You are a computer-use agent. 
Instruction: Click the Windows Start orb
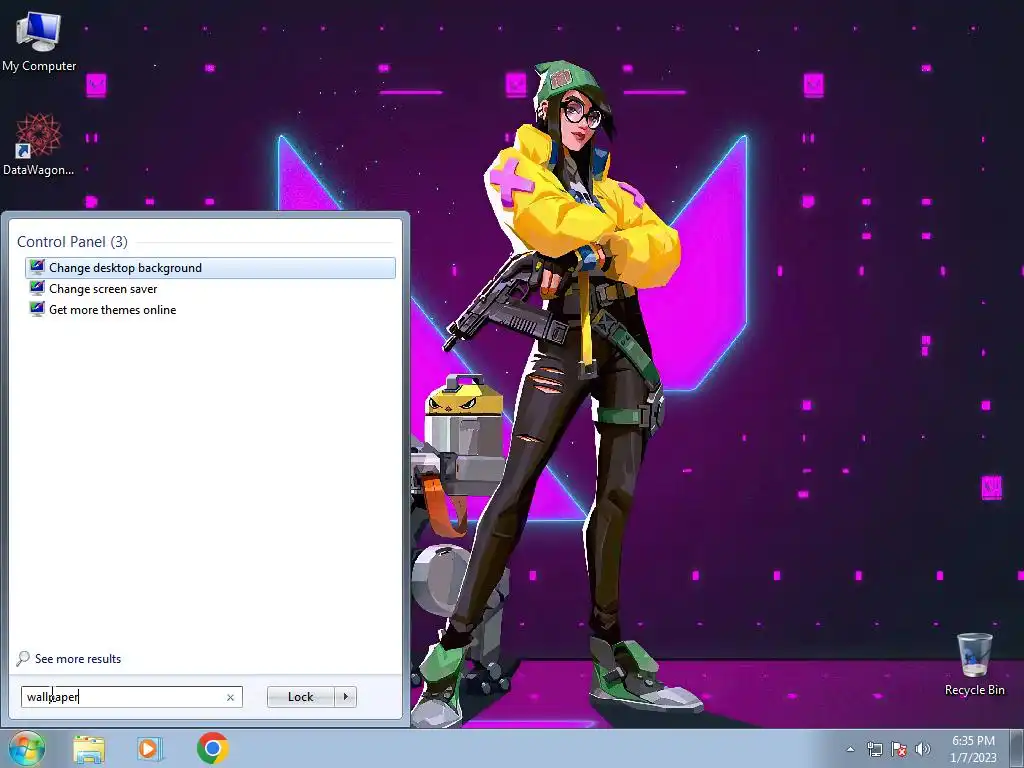tap(25, 748)
